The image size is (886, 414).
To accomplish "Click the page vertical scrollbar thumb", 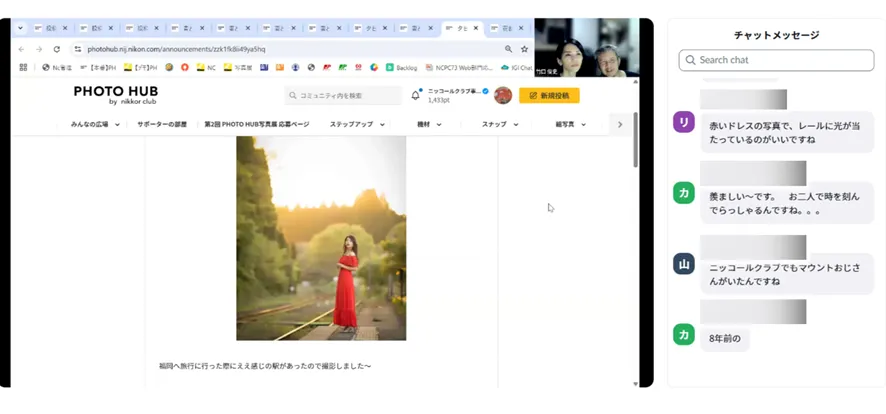I will [635, 140].
